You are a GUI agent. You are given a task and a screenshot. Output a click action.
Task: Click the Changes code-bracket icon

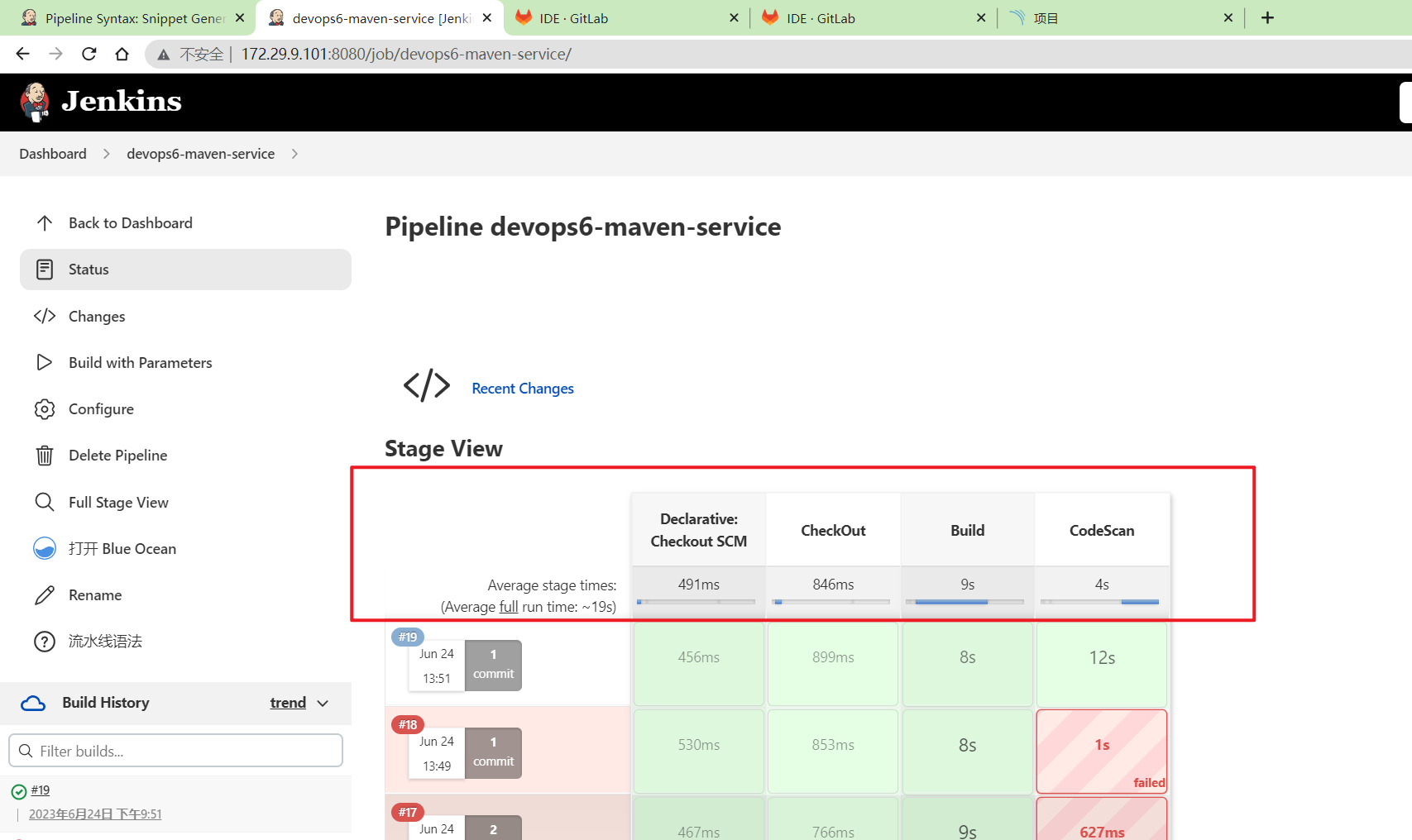tap(45, 316)
